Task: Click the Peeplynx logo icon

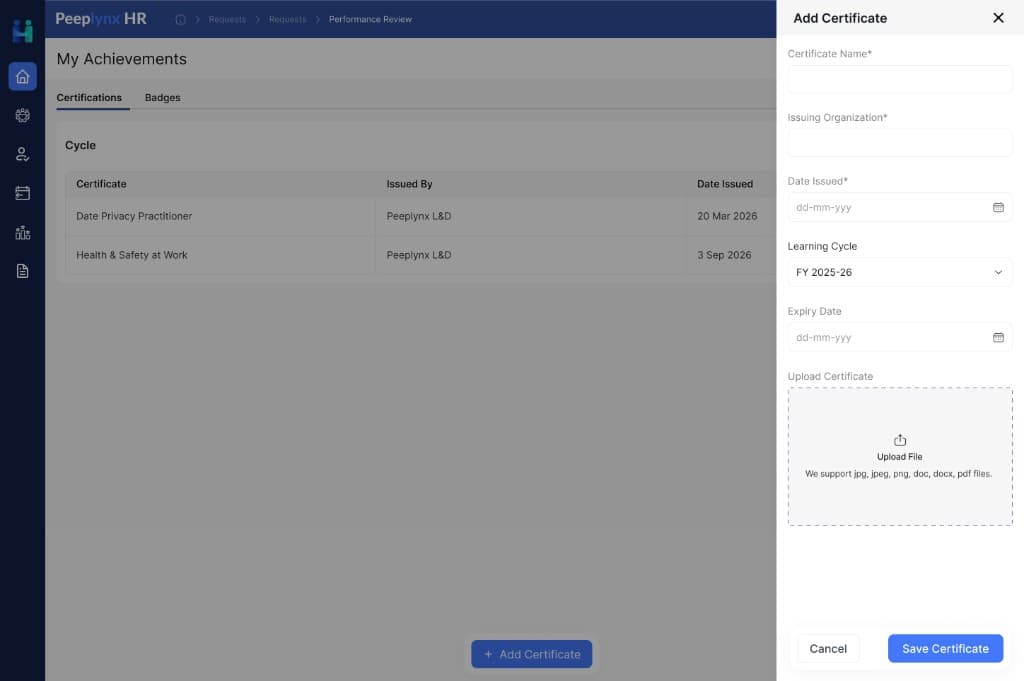Action: 22,31
